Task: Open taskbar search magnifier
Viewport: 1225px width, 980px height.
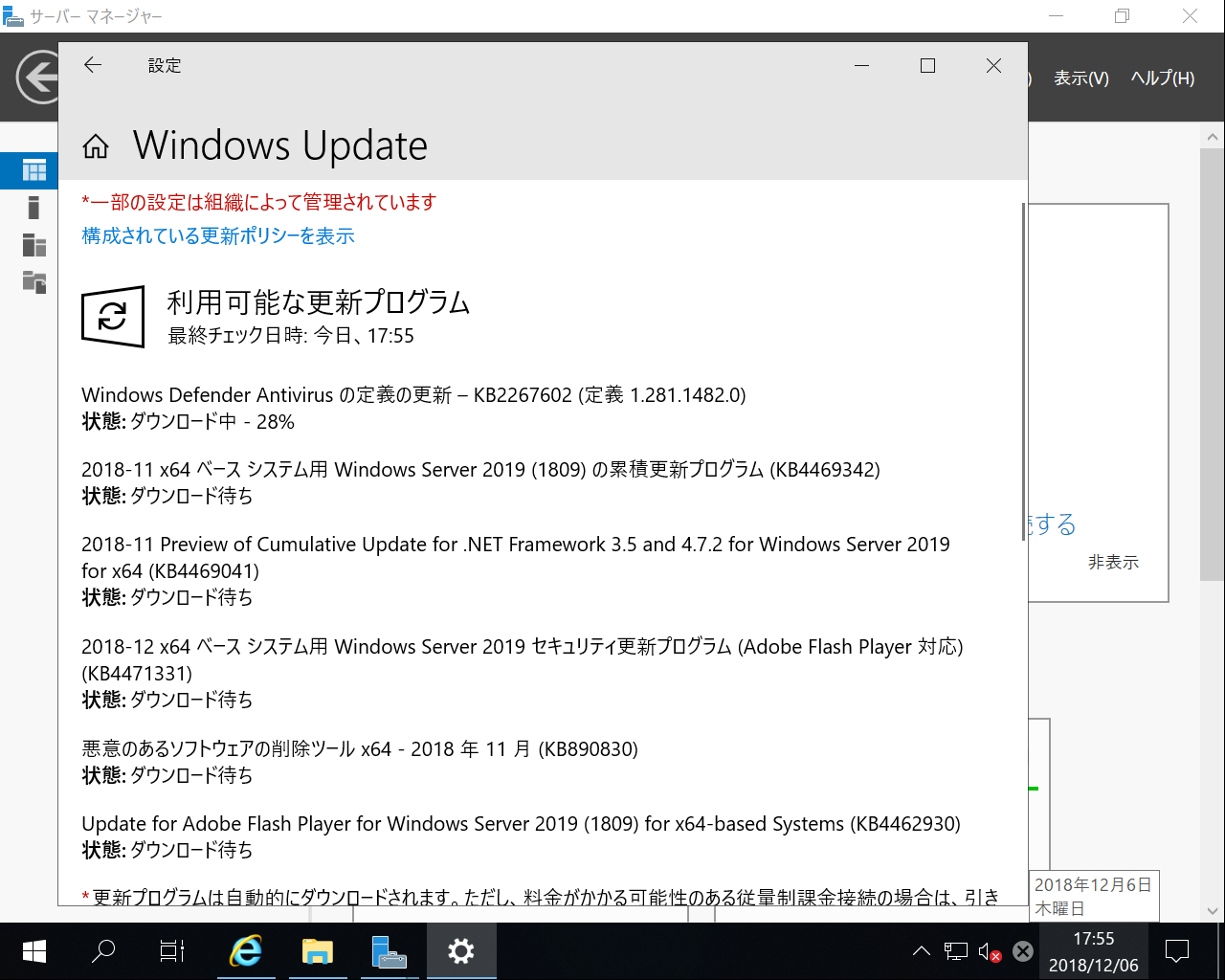Action: 102,951
